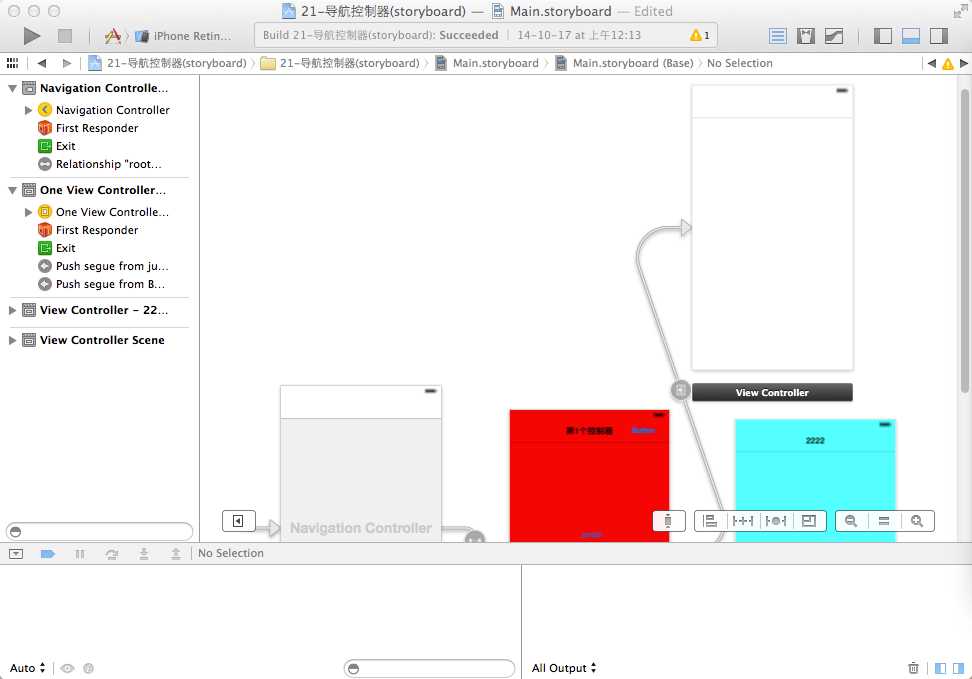The width and height of the screenshot is (972, 679).
Task: Go back in editor history
Action: [42, 63]
